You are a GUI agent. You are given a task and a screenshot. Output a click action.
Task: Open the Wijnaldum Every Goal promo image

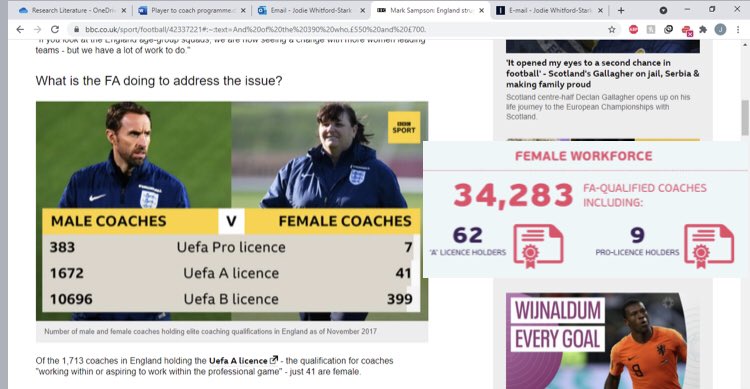point(603,341)
